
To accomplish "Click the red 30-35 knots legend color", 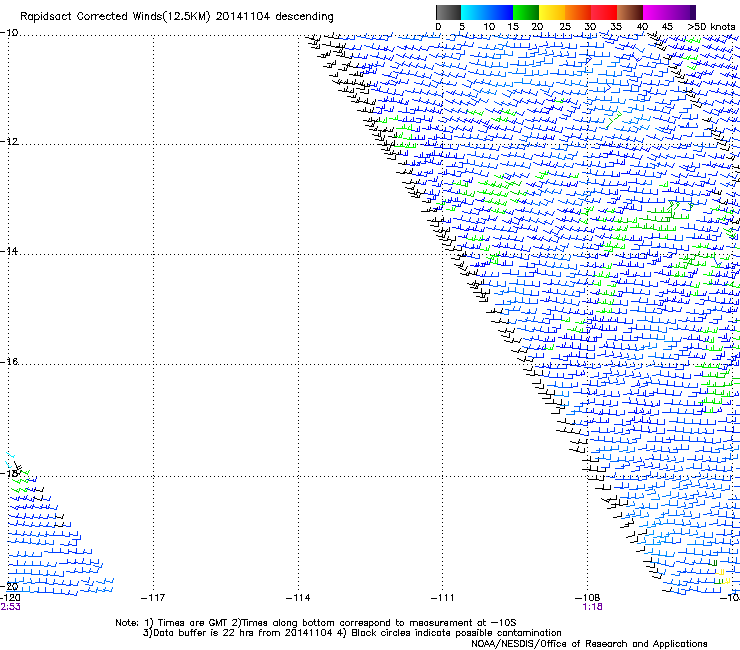I will 604,12.
